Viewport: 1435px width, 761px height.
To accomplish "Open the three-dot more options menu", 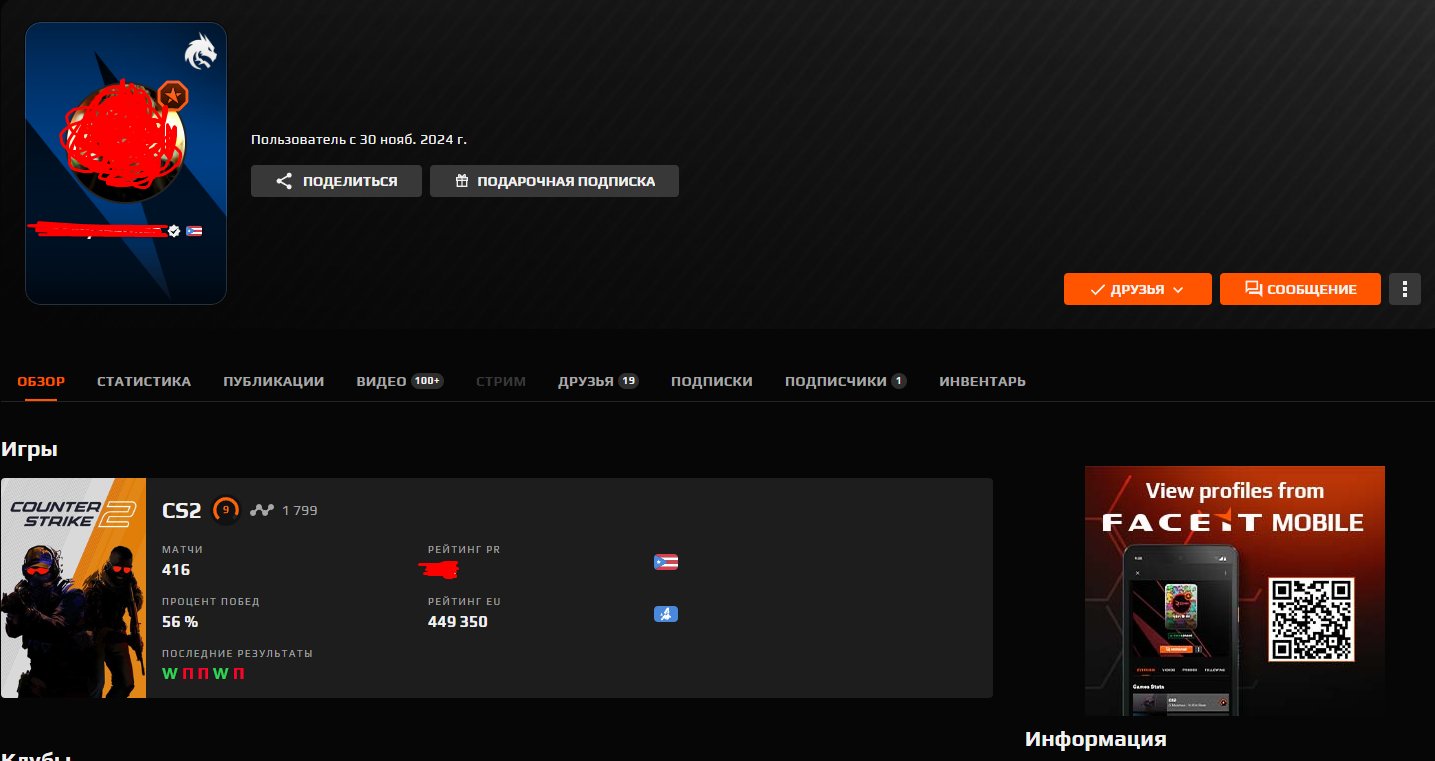I will coord(1405,289).
